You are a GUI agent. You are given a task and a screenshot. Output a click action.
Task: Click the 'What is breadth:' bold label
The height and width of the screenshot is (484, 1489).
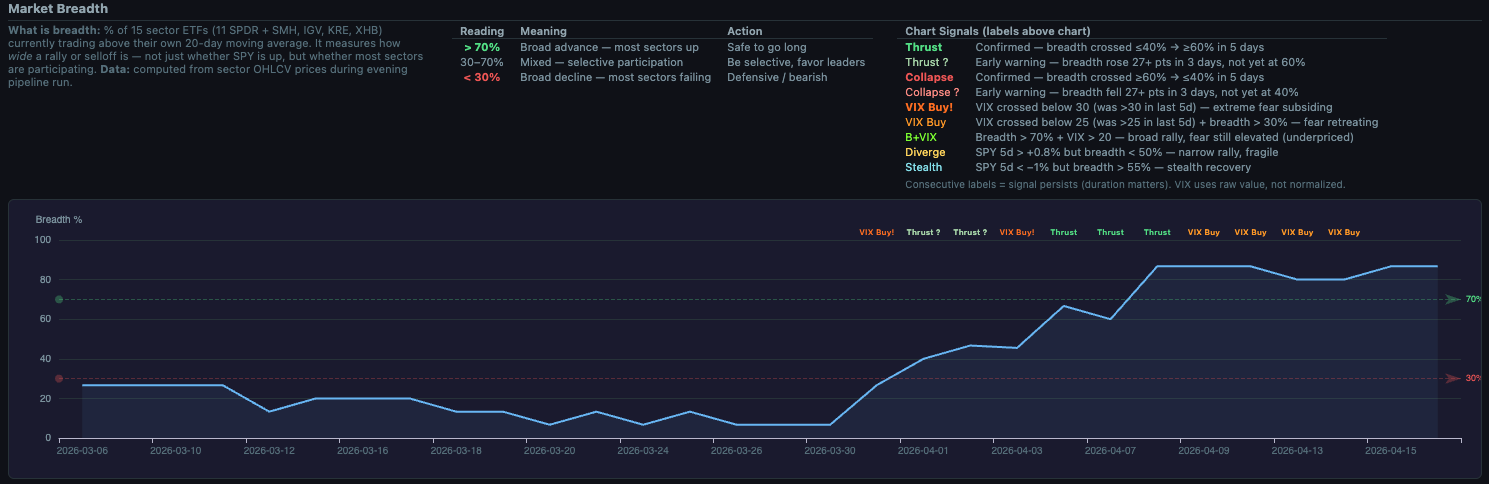pyautogui.click(x=54, y=30)
